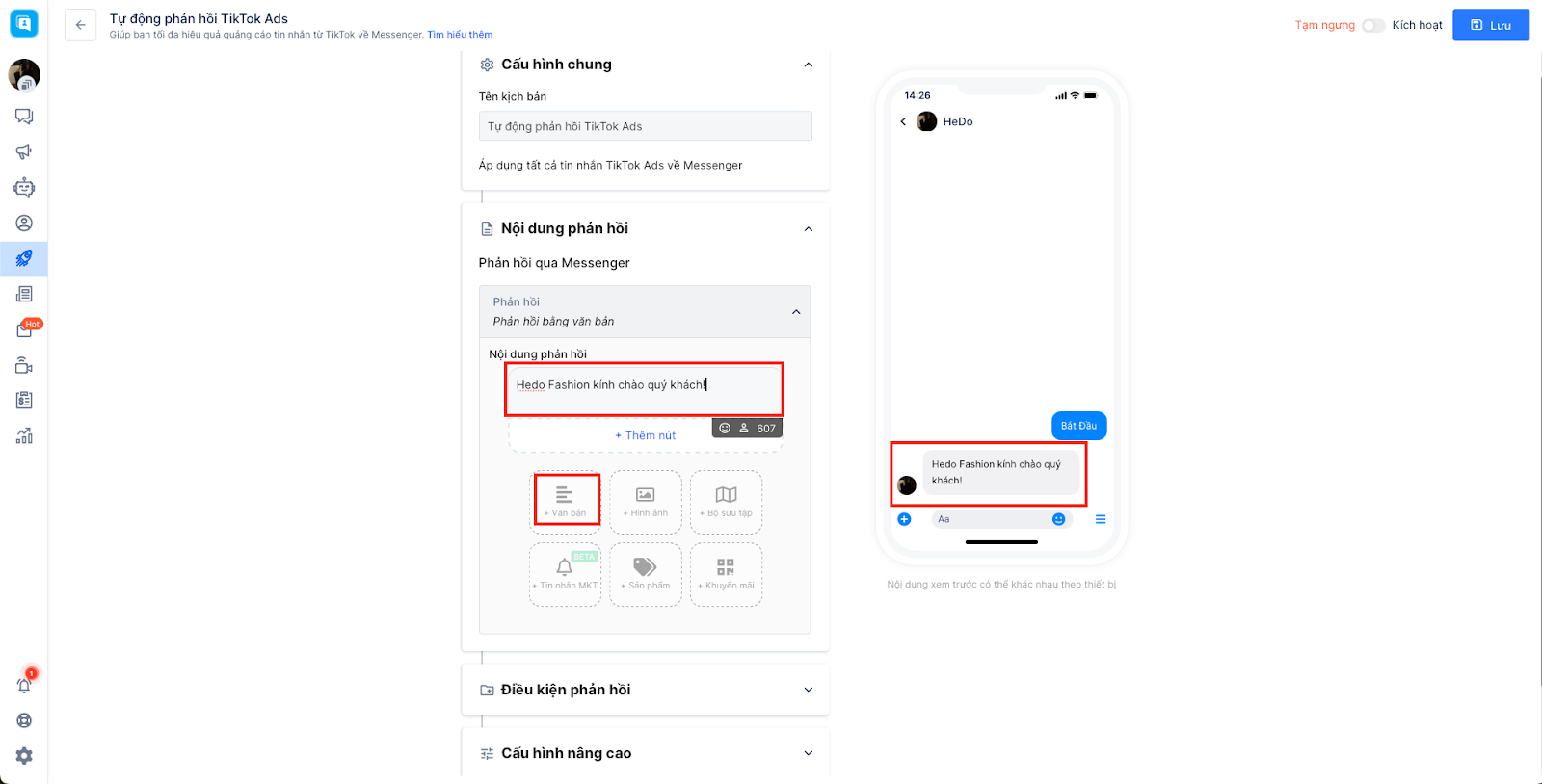The height and width of the screenshot is (784, 1542).
Task: Click the Lưu save button
Action: click(x=1491, y=25)
